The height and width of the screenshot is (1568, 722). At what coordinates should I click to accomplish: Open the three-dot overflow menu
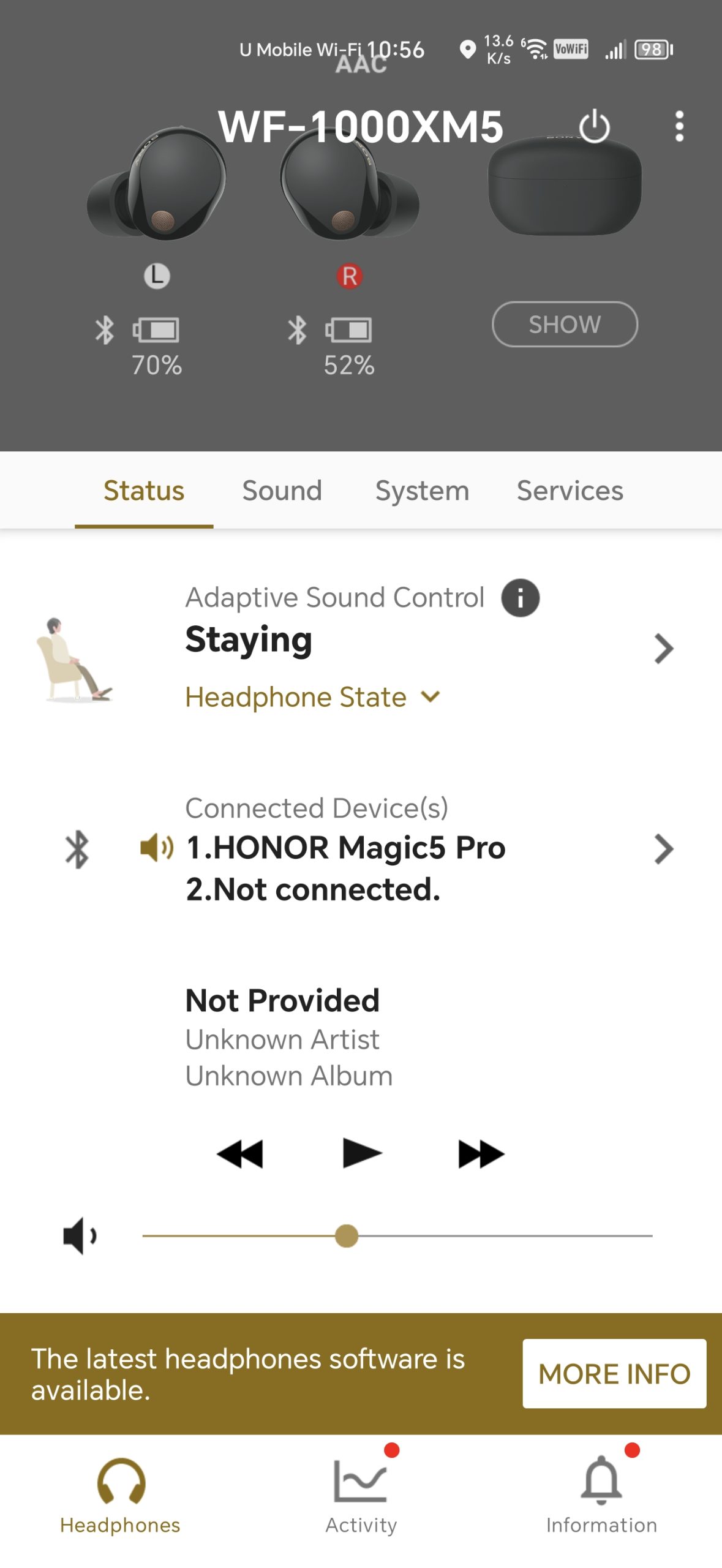(679, 127)
